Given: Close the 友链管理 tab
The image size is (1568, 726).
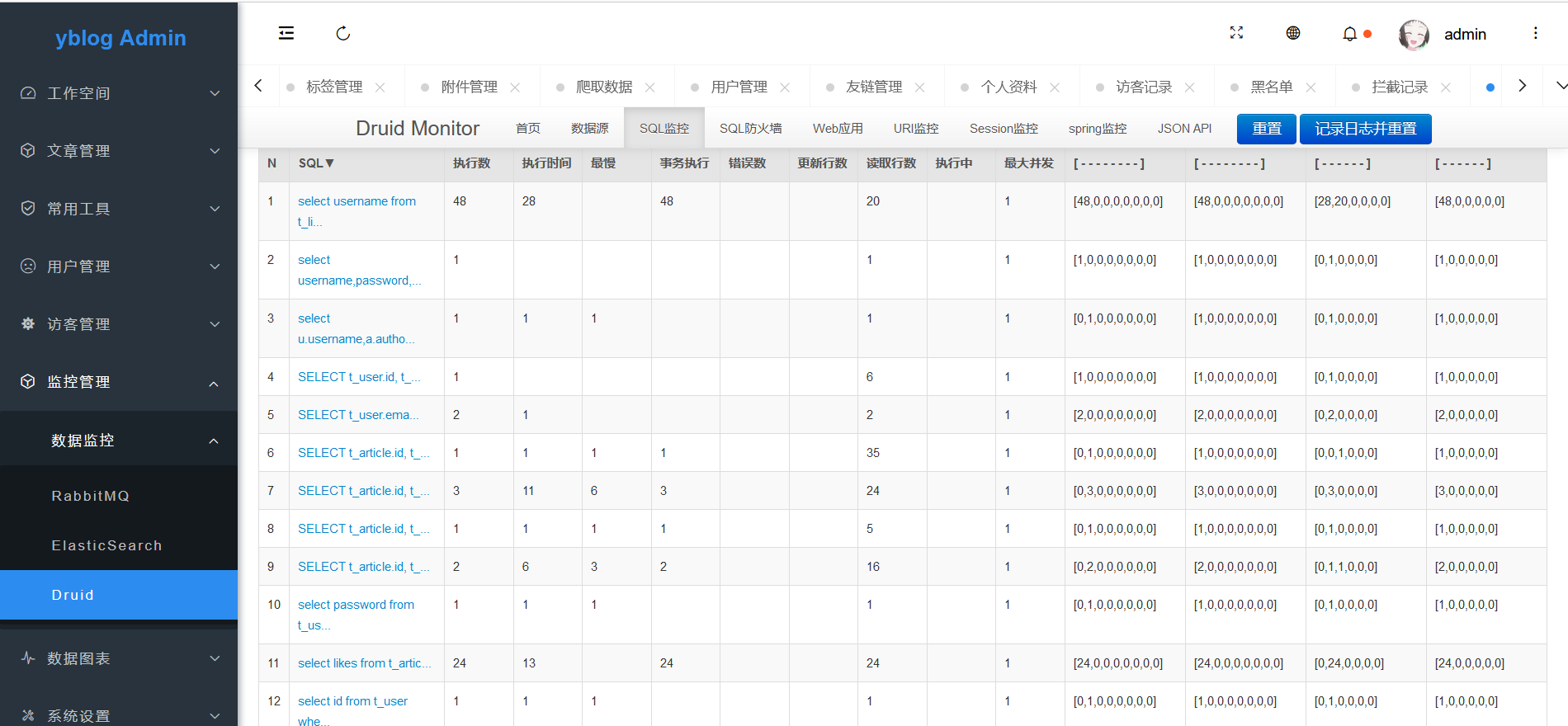Looking at the screenshot, I should (x=920, y=87).
